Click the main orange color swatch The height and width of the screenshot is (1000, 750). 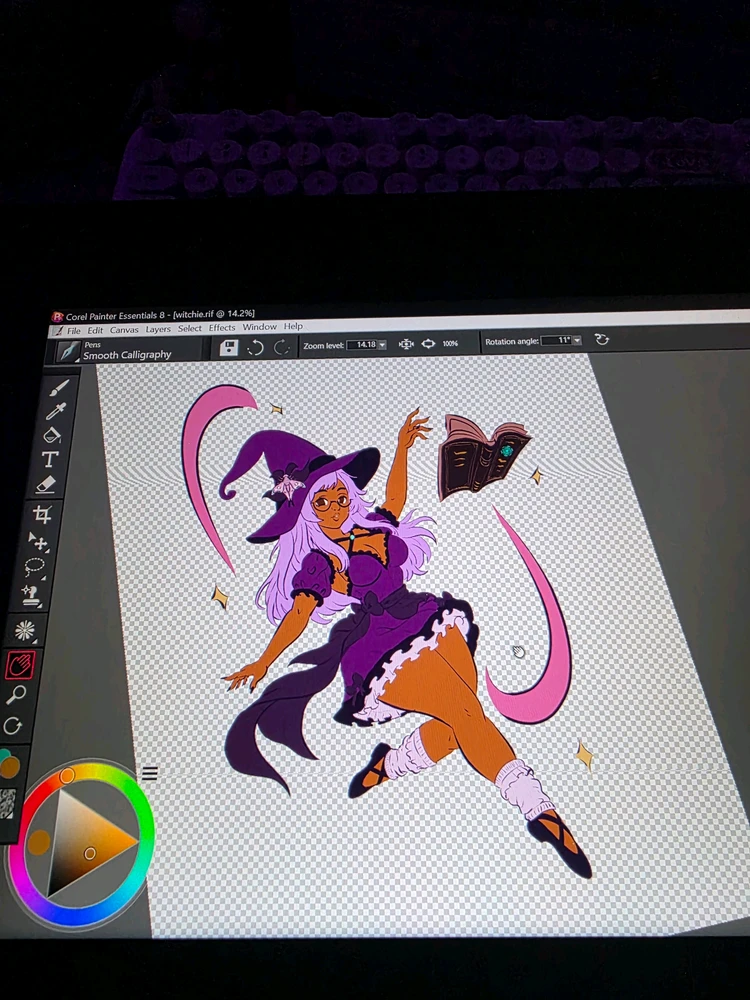10,767
